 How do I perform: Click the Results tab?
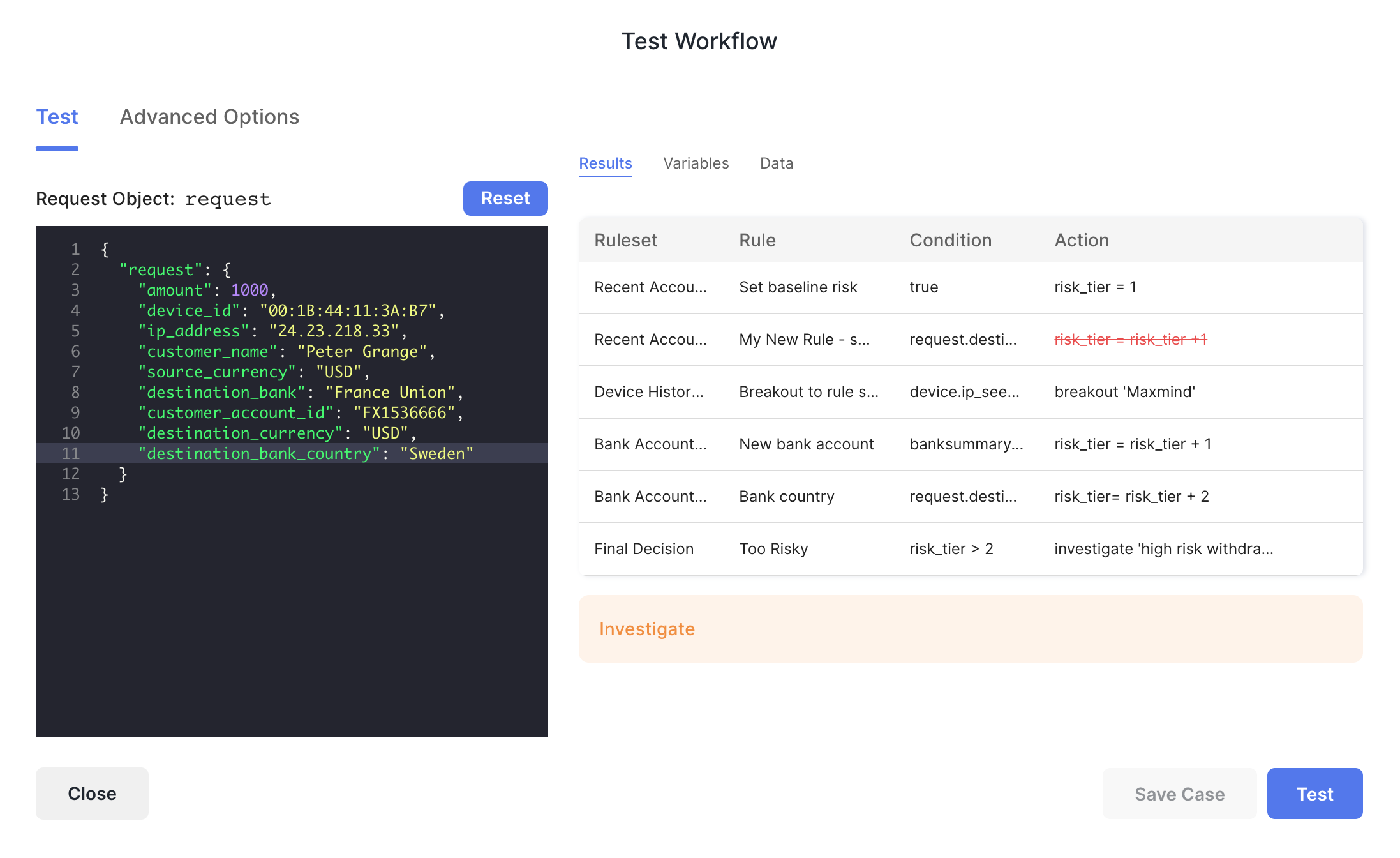(x=605, y=163)
